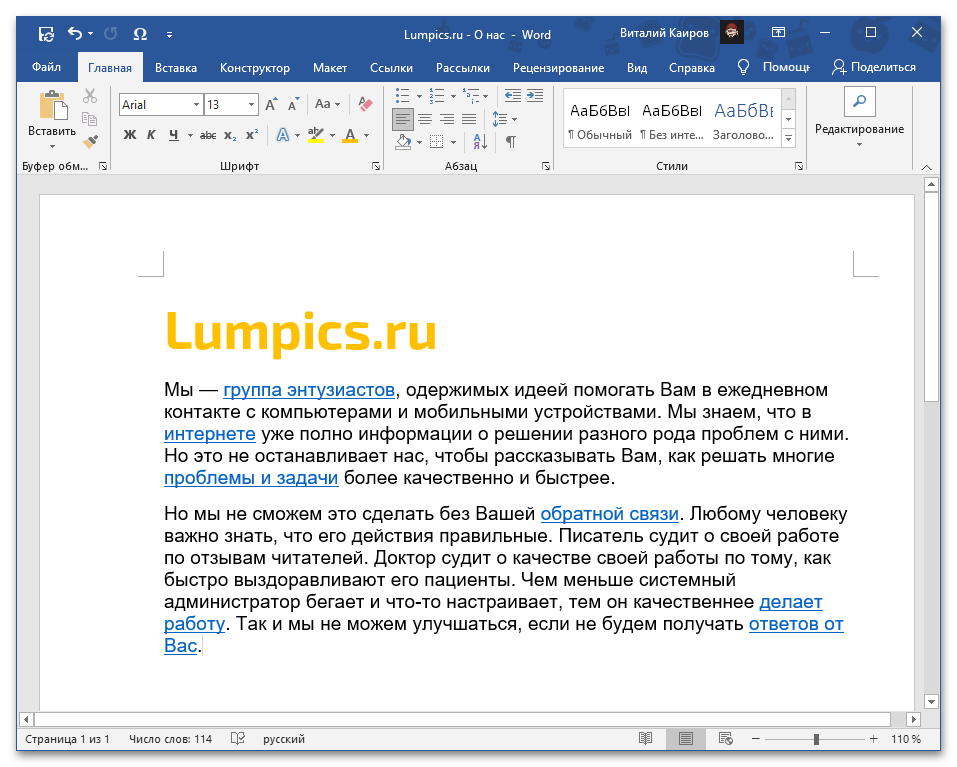Screen dimensions: 957x767
Task: Toggle Bold formatting (Ж)
Action: [129, 135]
